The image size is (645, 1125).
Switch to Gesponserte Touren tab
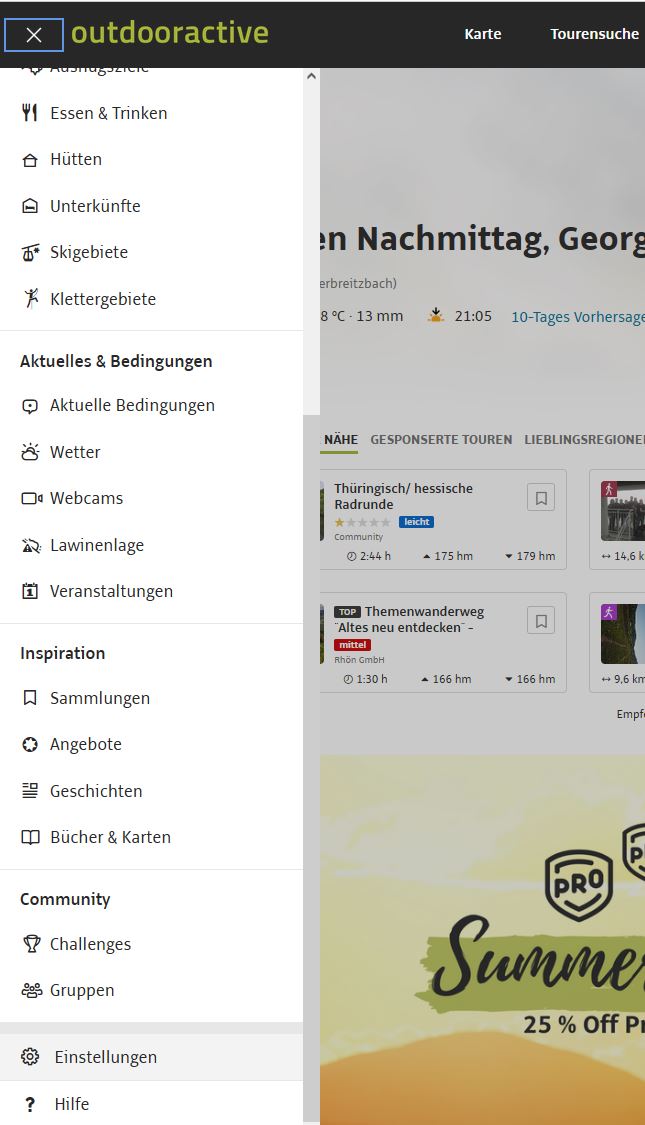click(x=441, y=439)
